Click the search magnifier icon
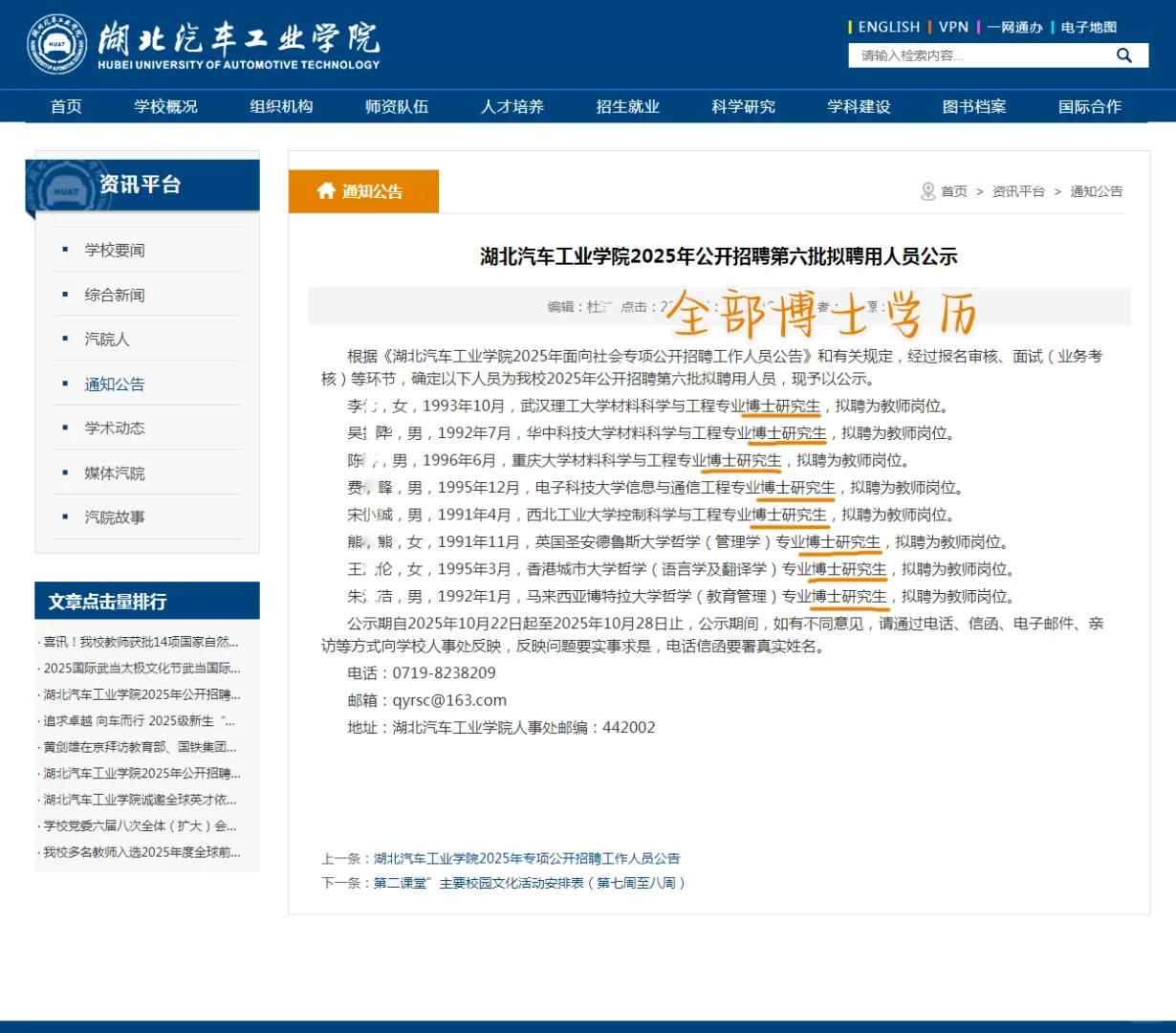1176x1033 pixels. pos(1124,55)
